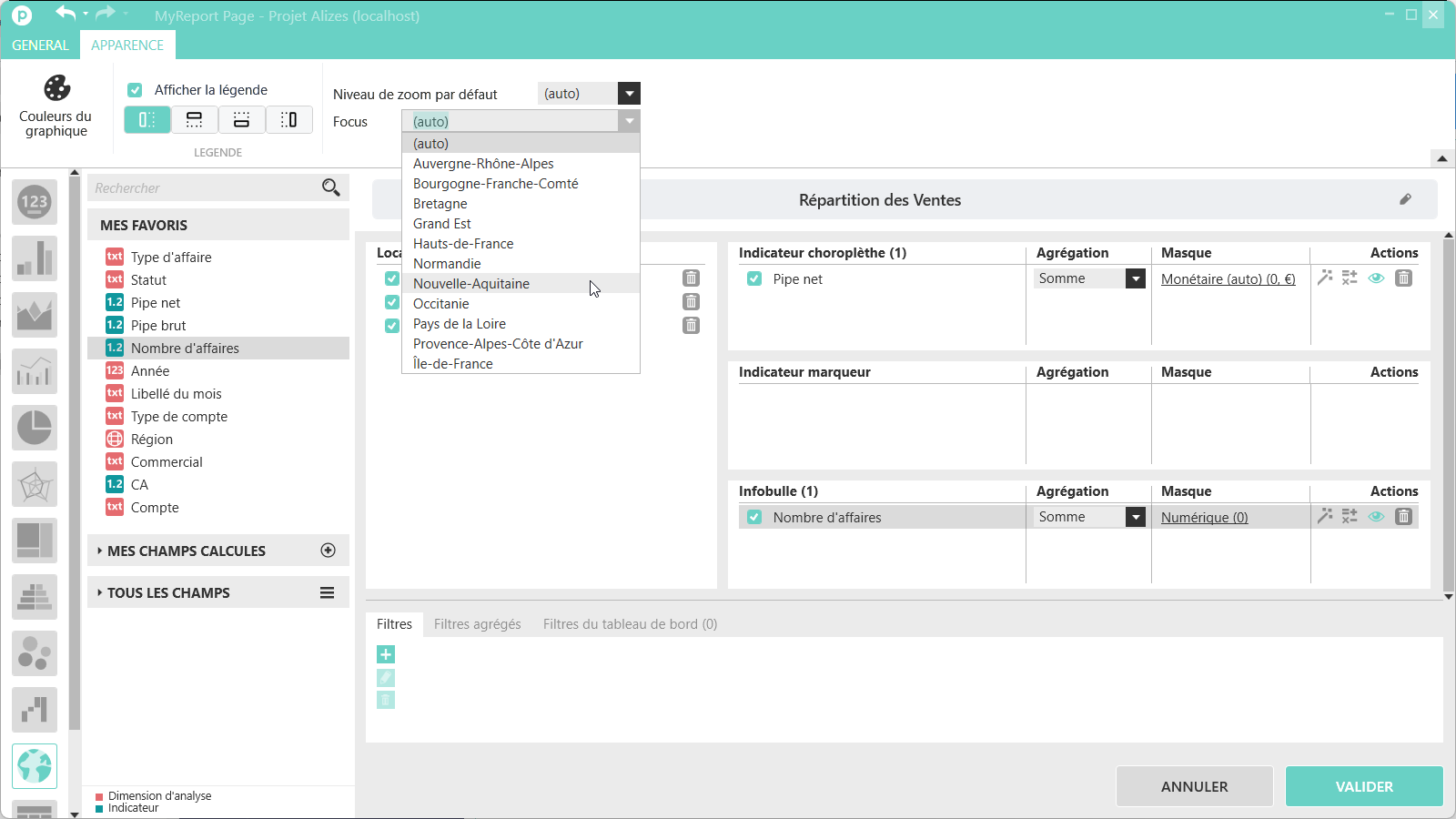Screen dimensions: 1456x819
Task: Open the Niveau de zoom dropdown
Action: coord(629,94)
